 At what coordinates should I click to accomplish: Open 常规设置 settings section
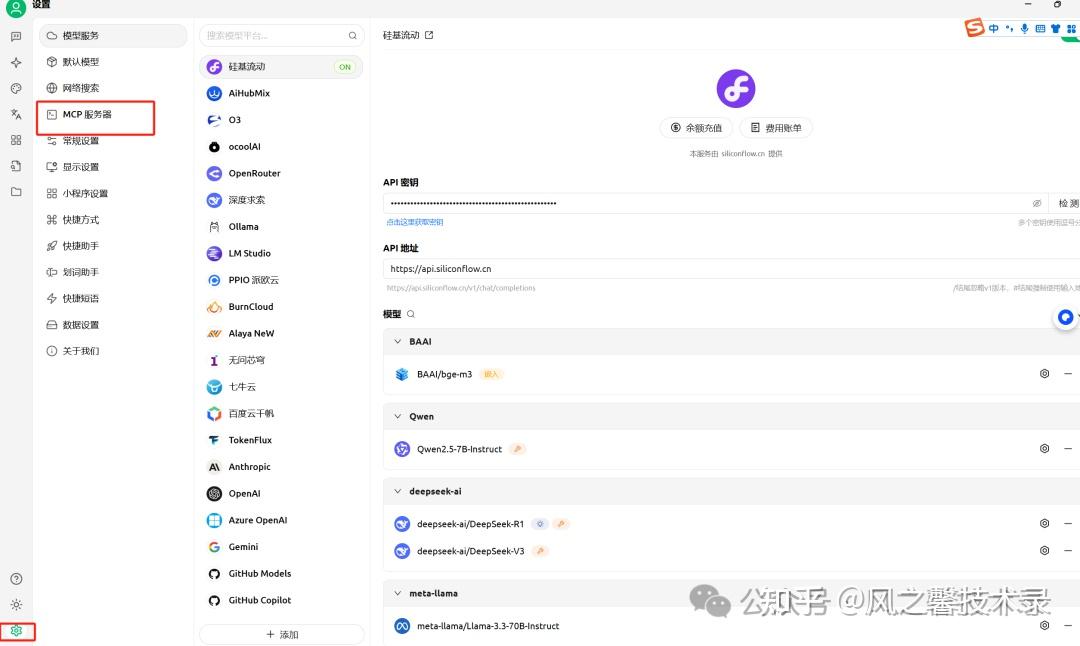point(113,140)
